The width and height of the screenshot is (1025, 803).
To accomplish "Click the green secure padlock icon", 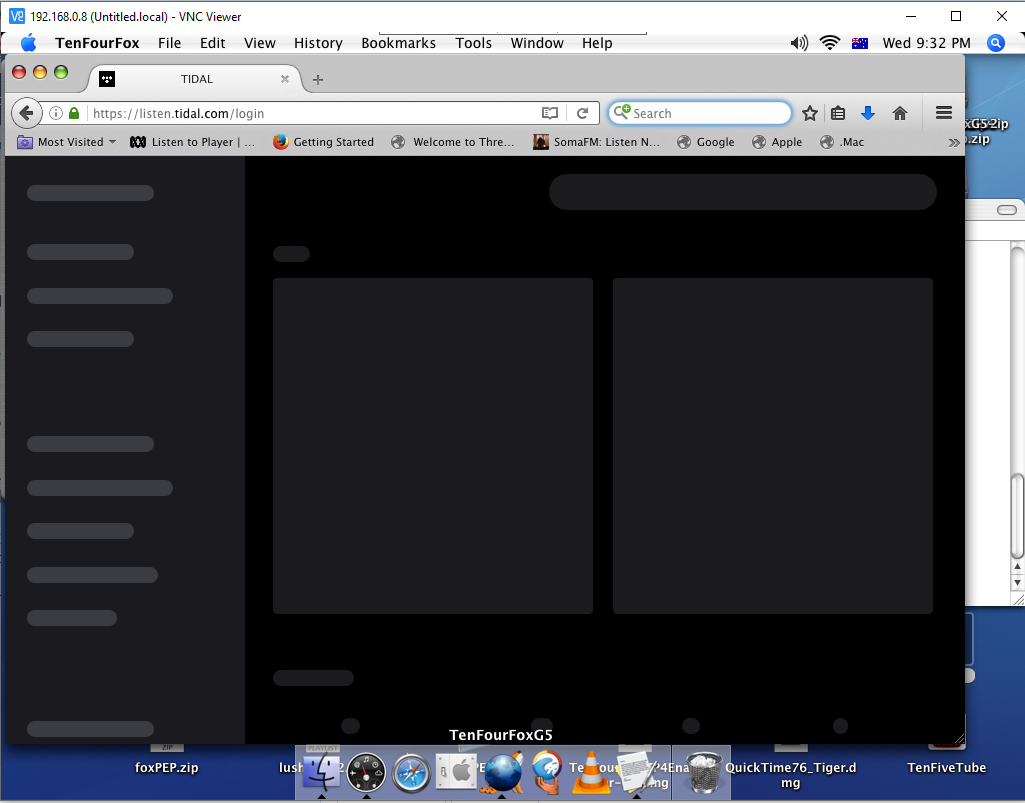I will pyautogui.click(x=74, y=113).
